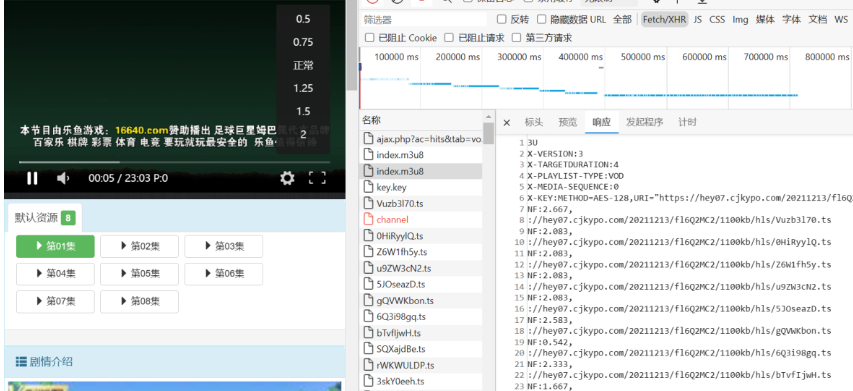Filter requests by JS
This screenshot has height=391, width=853.
(x=697, y=20)
